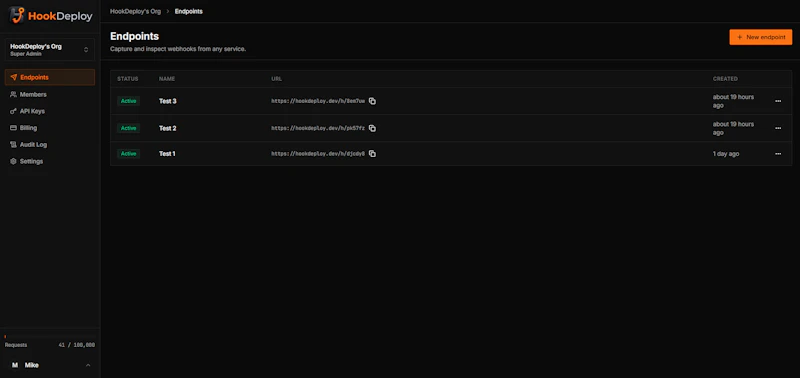Select the Test 3 URL text

318,101
